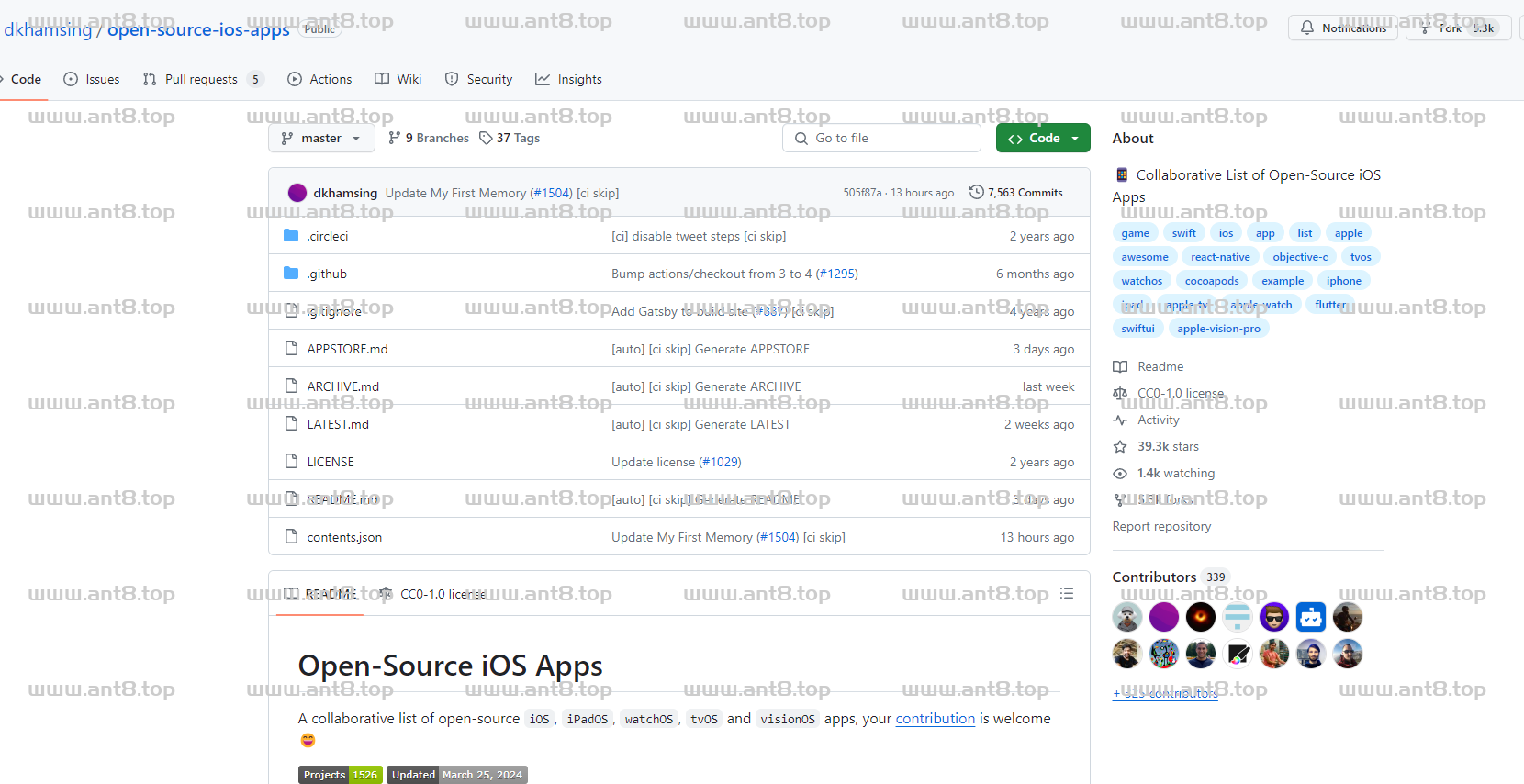
Task: Open the APPSTORE.md file
Action: click(x=347, y=349)
